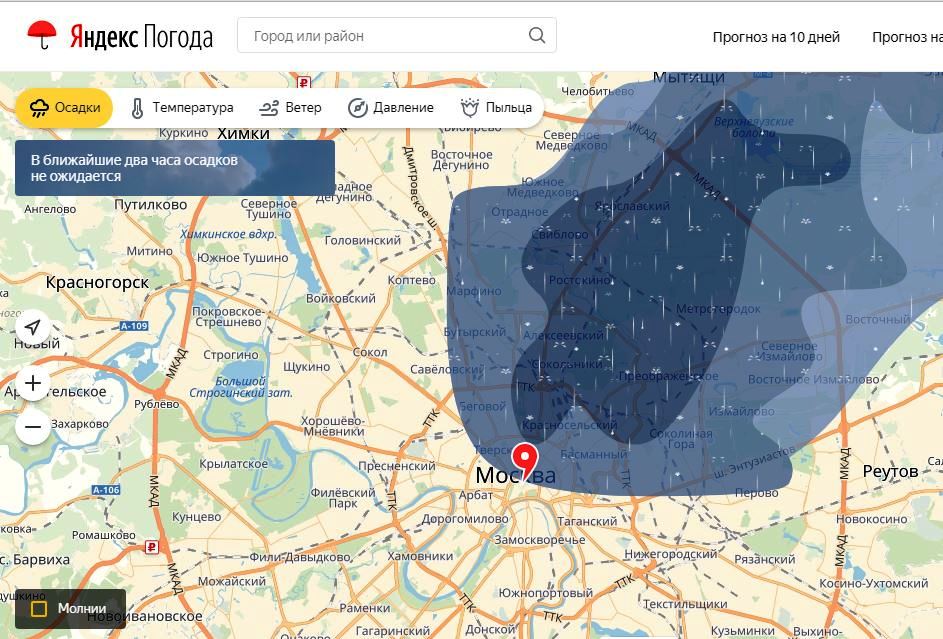Click the Замоскворечье district label
The height and width of the screenshot is (639, 943).
[x=539, y=540]
